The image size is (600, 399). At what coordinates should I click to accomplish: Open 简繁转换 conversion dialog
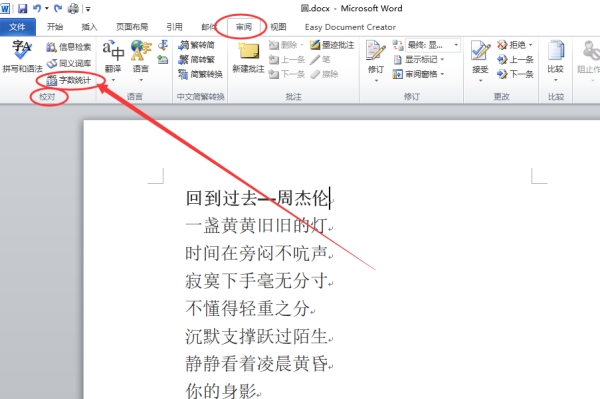tap(201, 74)
